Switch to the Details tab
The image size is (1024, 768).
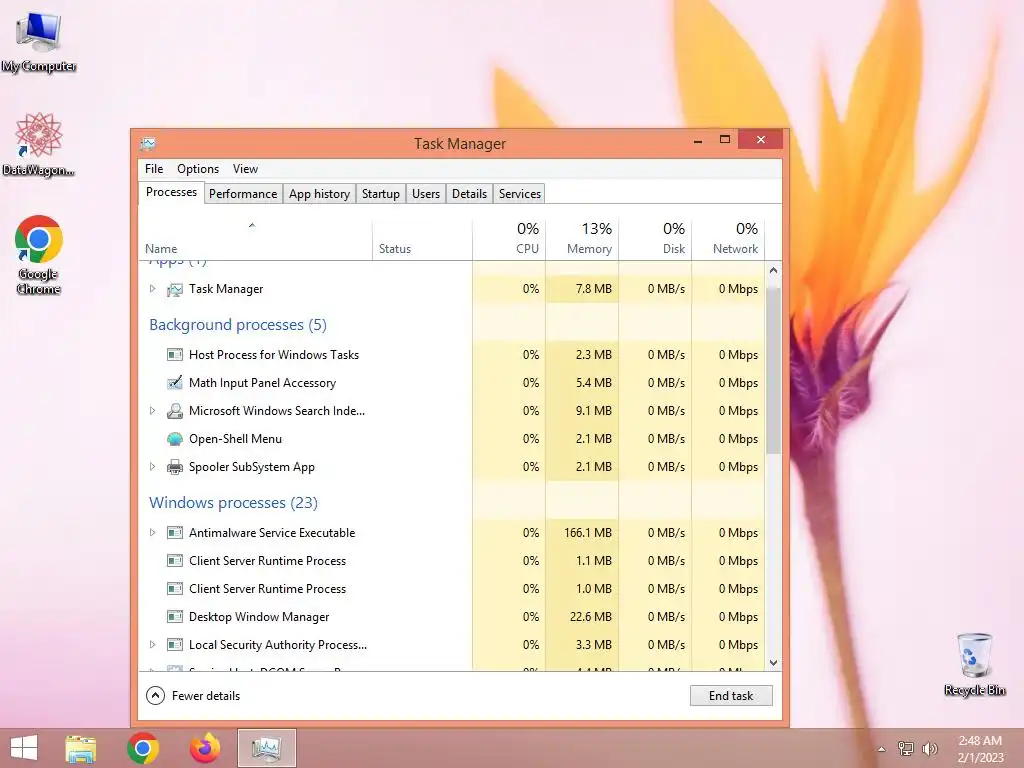click(470, 194)
